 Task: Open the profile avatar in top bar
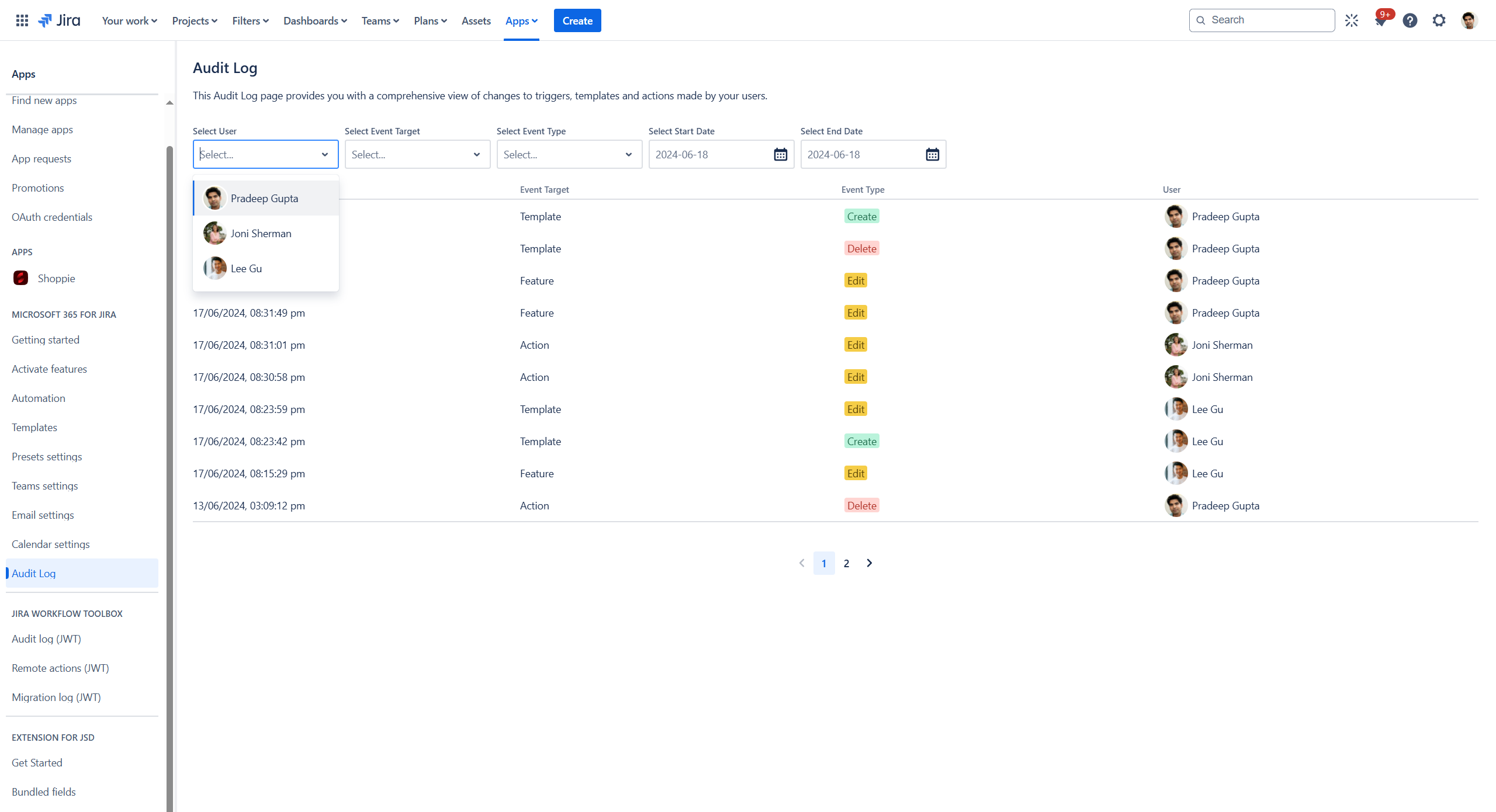[1469, 20]
